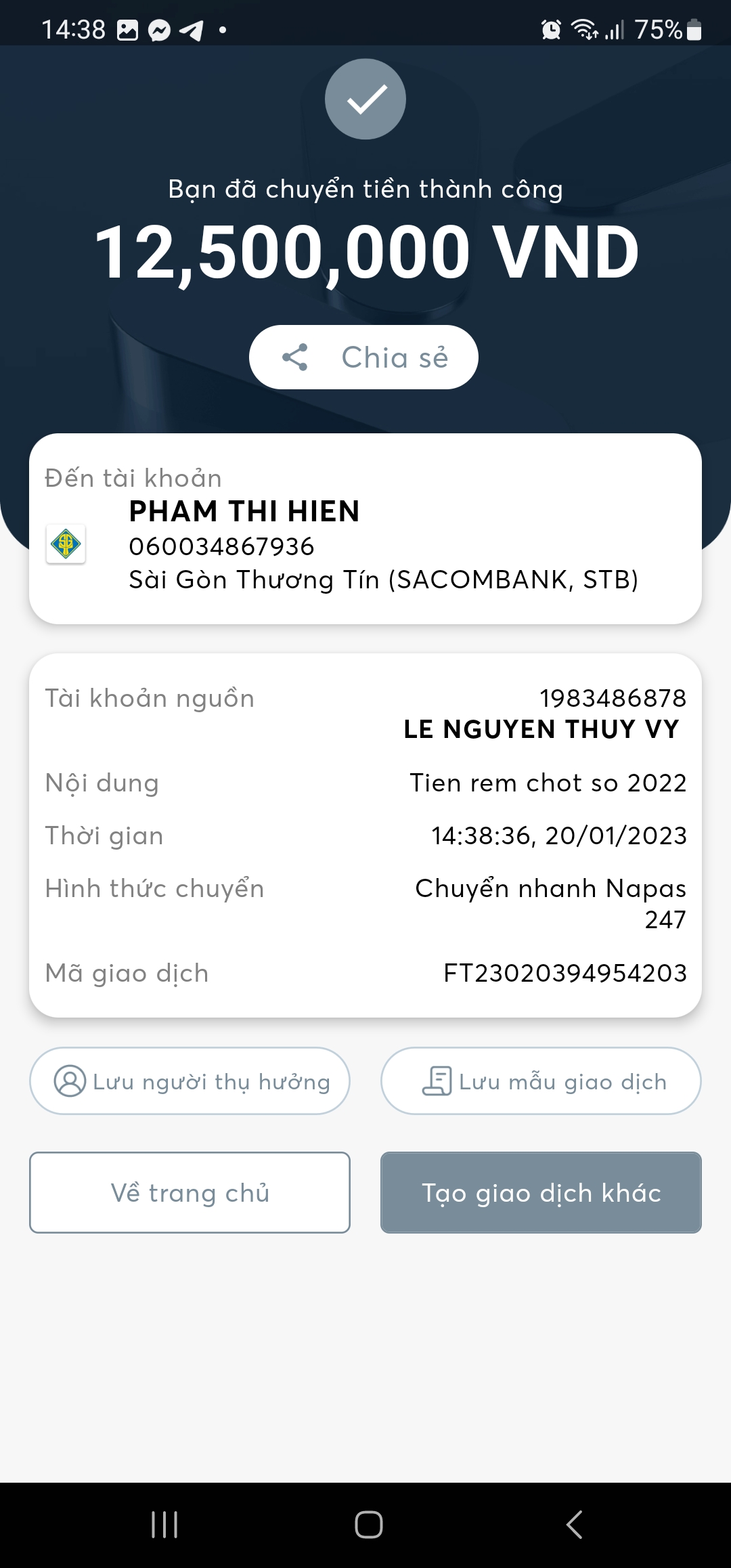Tap recipient account number 060034867936
This screenshot has height=1568, width=731.
point(222,546)
